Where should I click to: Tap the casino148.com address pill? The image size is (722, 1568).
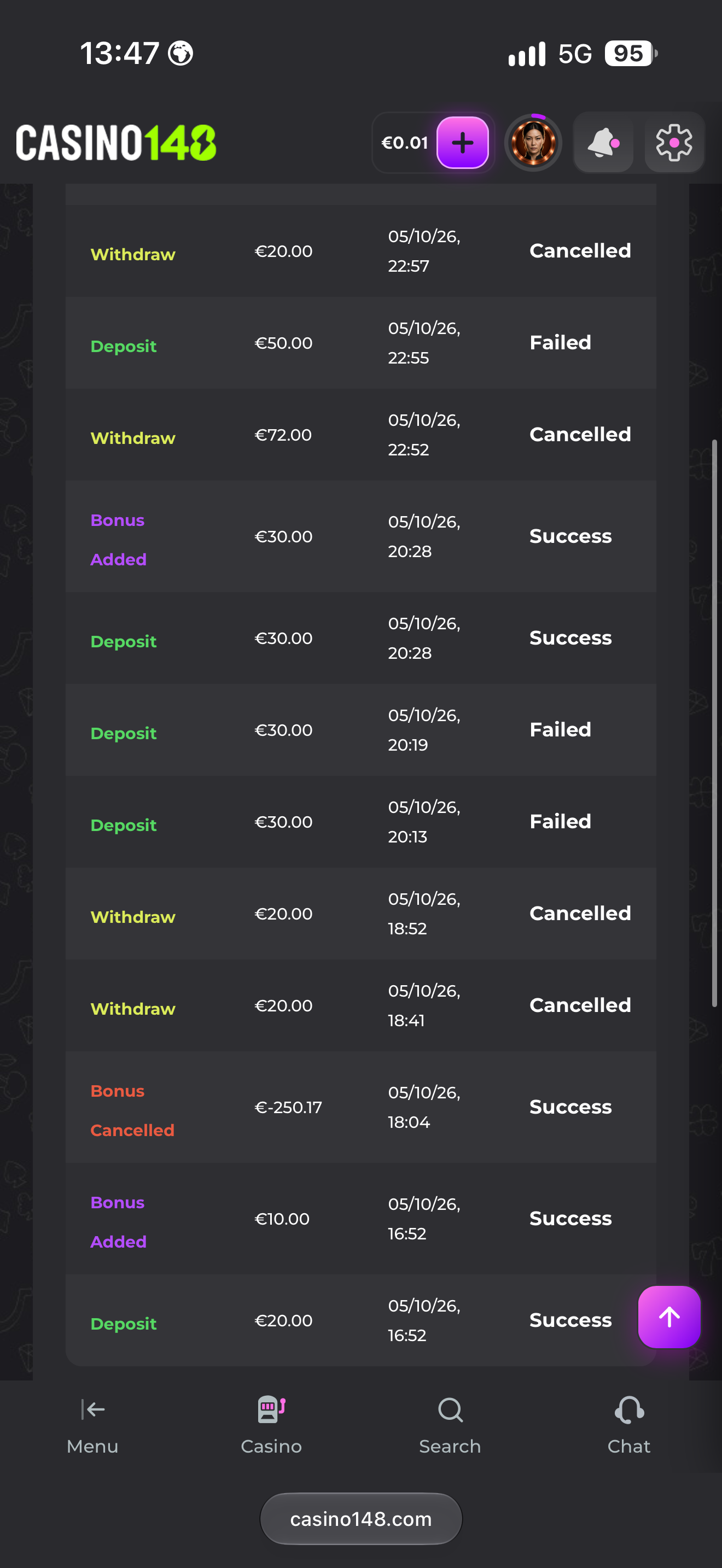coord(361,1519)
